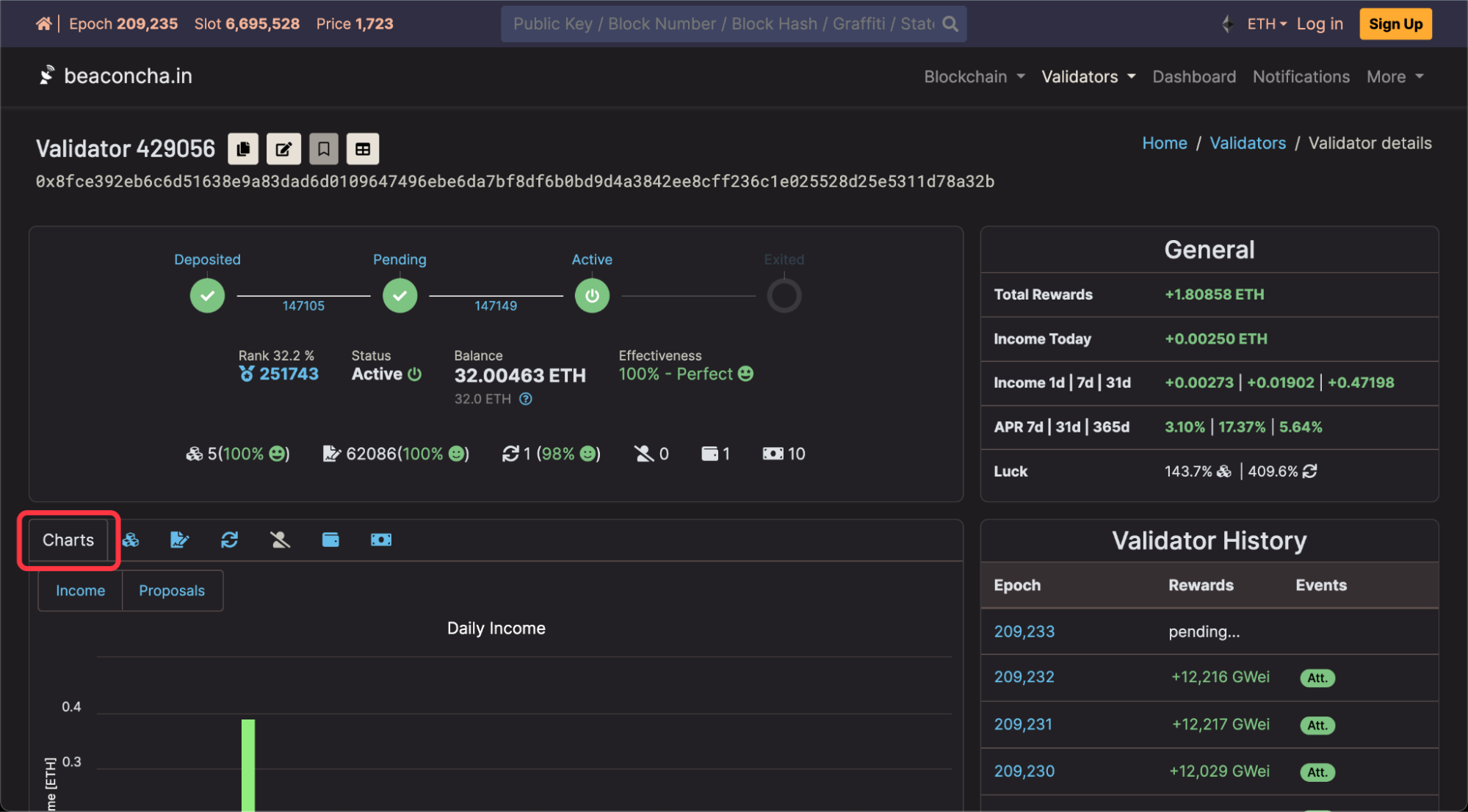Open the withdrawals (money bill) tab icon
Viewport: 1468px width, 812px height.
(380, 540)
